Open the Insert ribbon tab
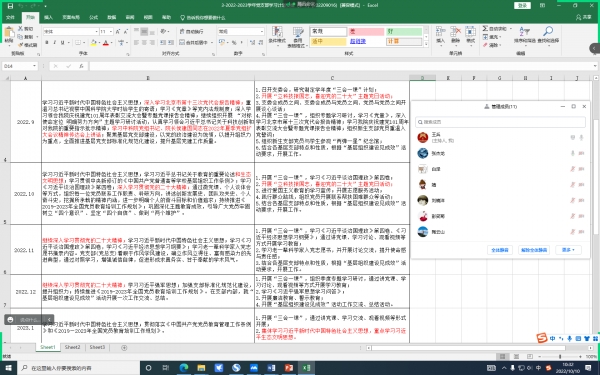This screenshot has height=375, width=600. [48, 17]
